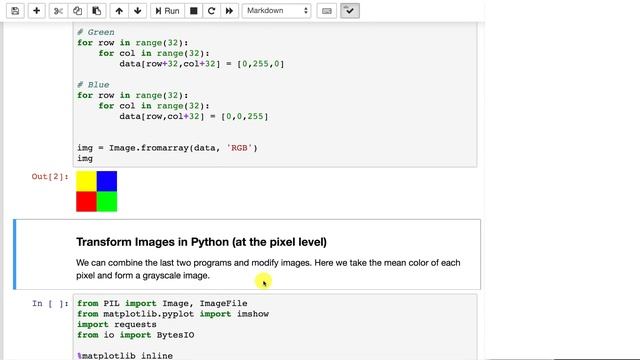Restart kernel and rerun all with fast-forward icon
Screen dimensions: 640x360
click(x=229, y=11)
